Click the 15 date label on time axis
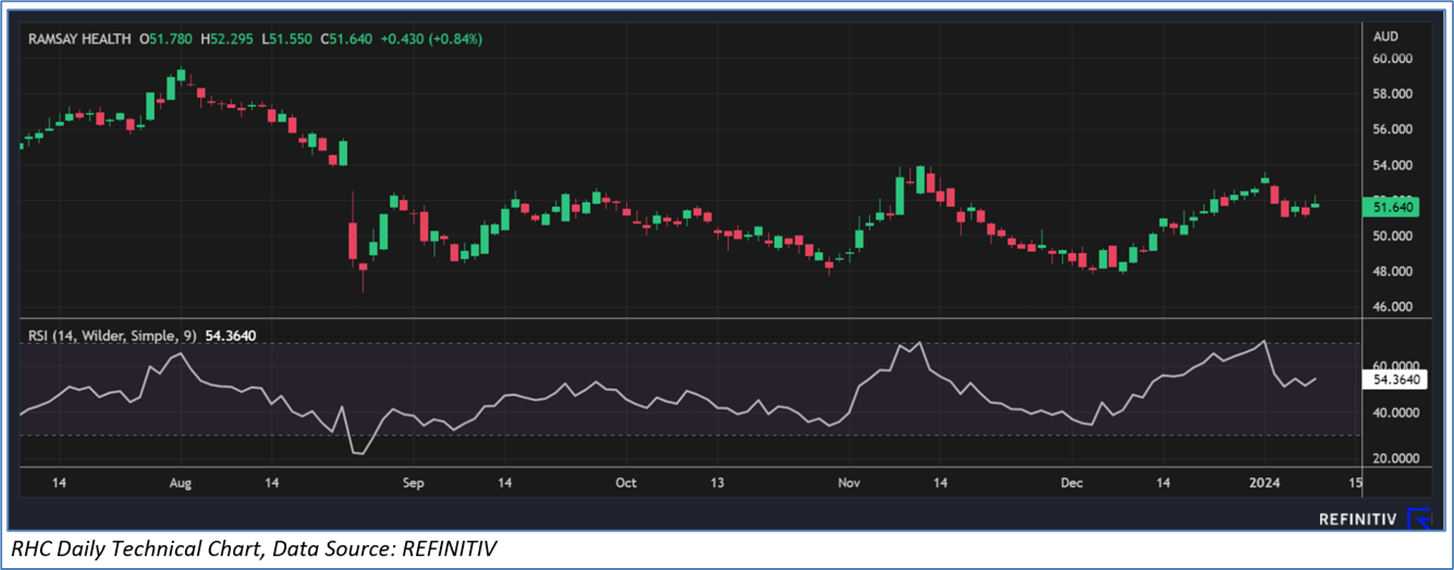 click(1356, 484)
